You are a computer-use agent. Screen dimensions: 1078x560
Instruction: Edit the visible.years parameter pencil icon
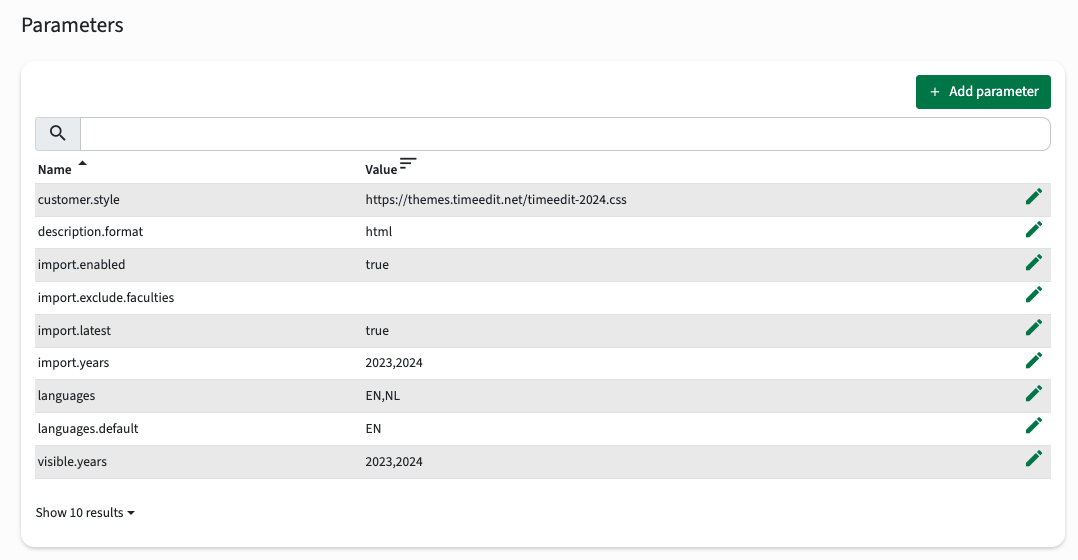pyautogui.click(x=1033, y=460)
